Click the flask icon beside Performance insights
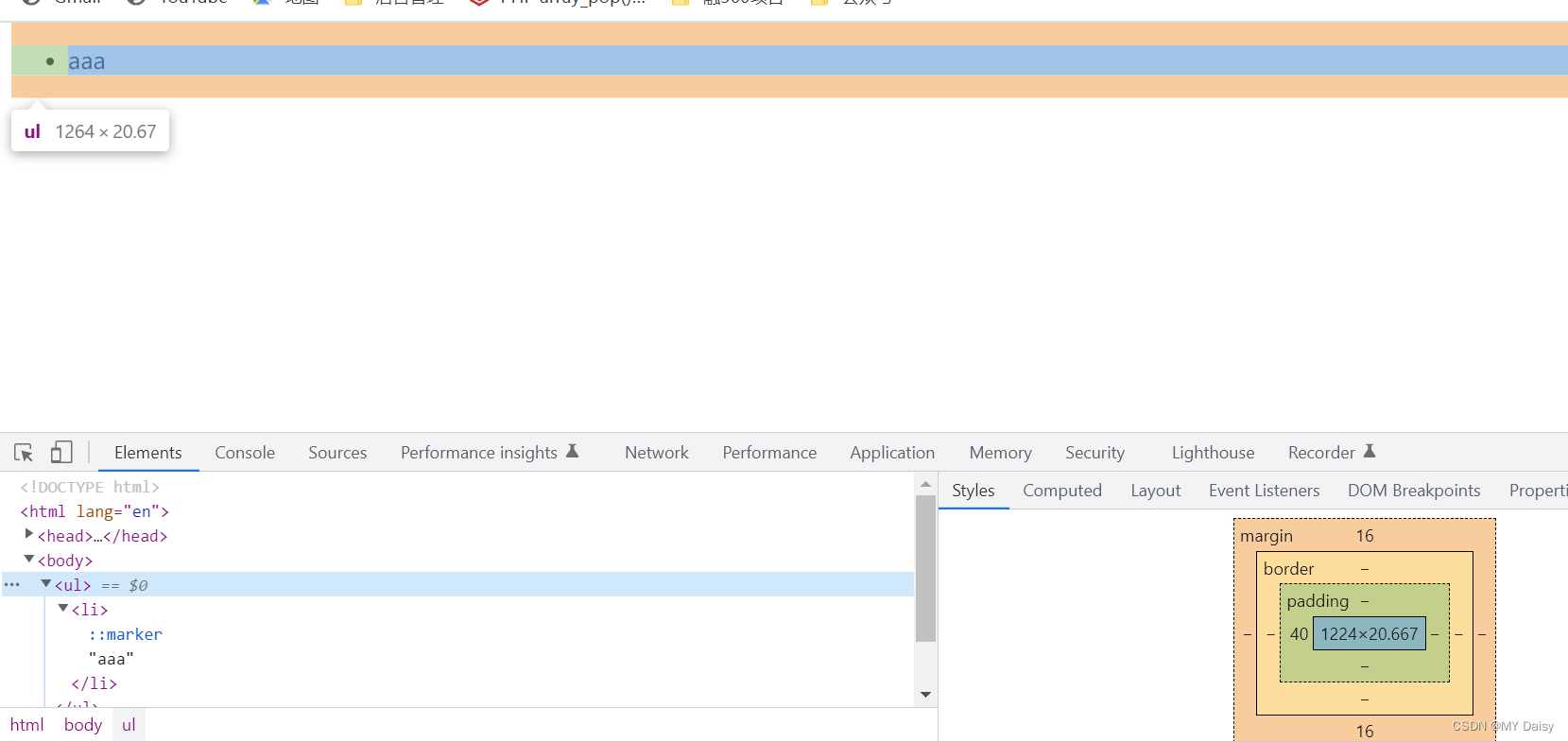This screenshot has width=1568, height=742. pyautogui.click(x=572, y=452)
